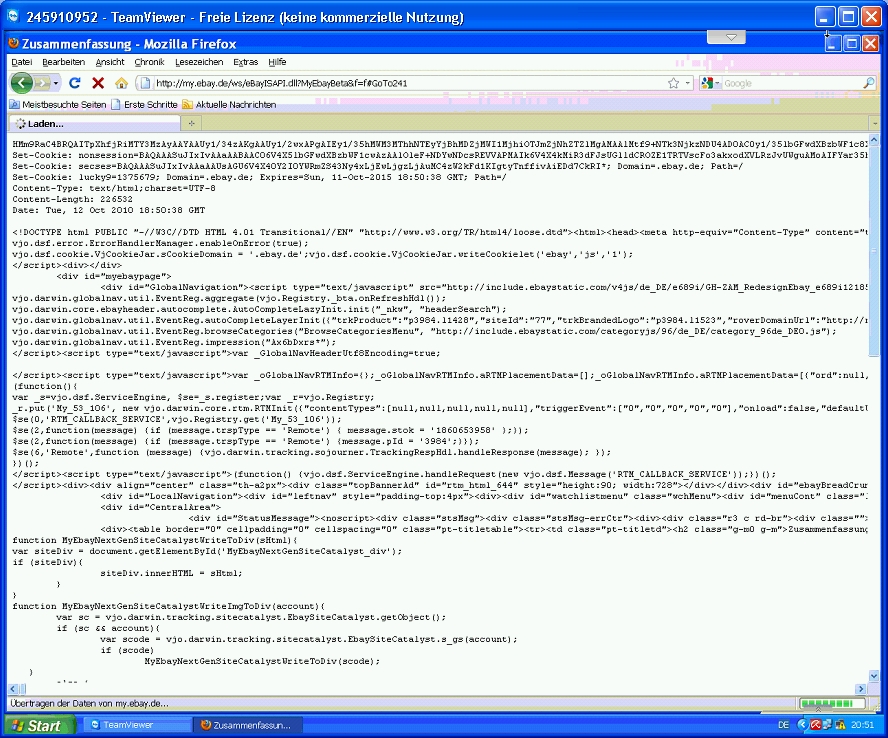Click the DE language indicator

click(783, 725)
